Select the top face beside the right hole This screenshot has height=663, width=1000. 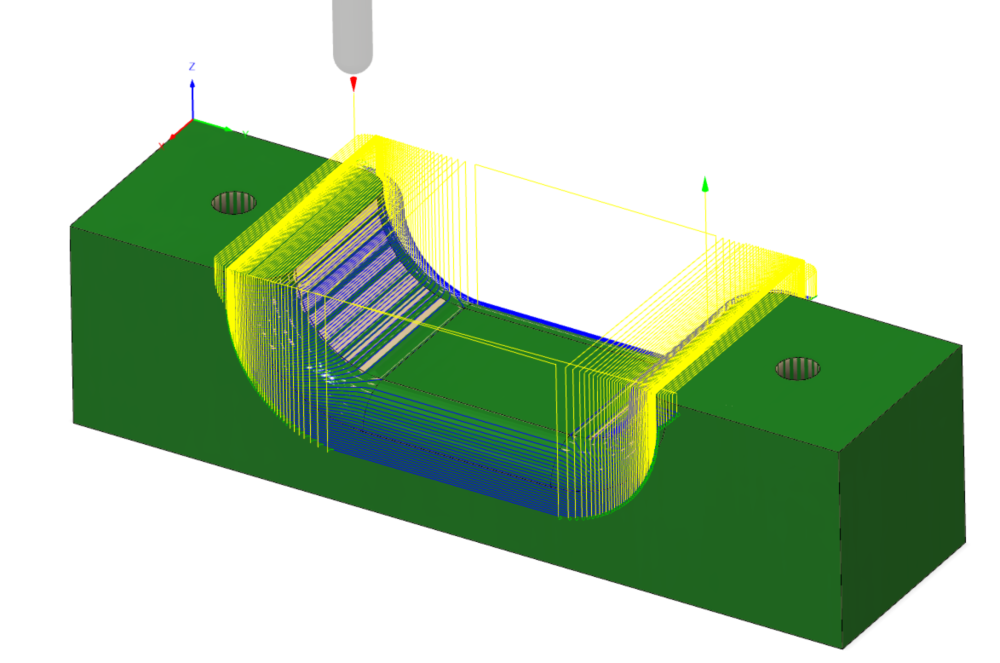tap(860, 370)
